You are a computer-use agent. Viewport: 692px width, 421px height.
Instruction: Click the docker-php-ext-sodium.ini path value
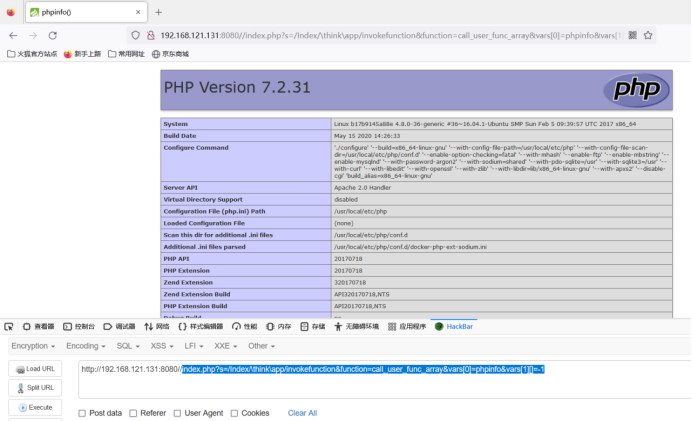pos(410,247)
